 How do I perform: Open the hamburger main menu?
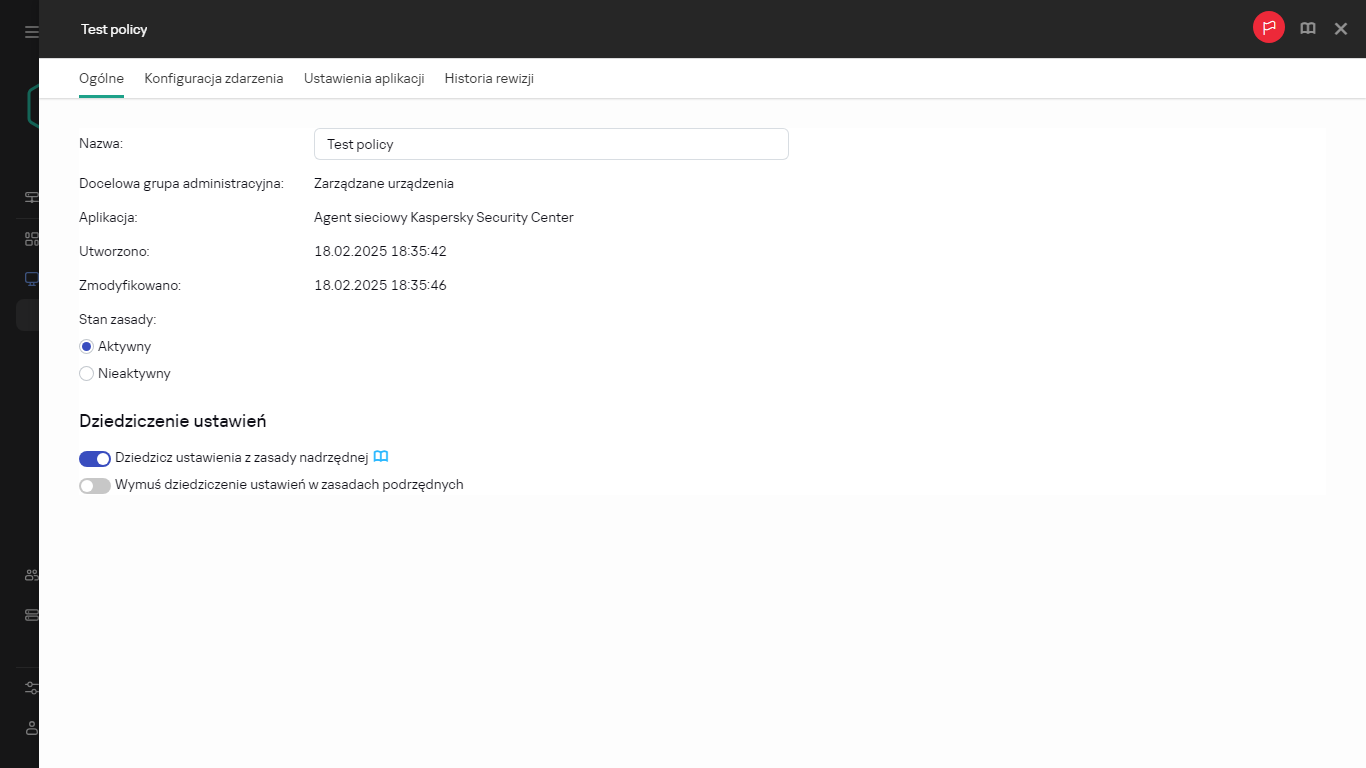coord(31,32)
